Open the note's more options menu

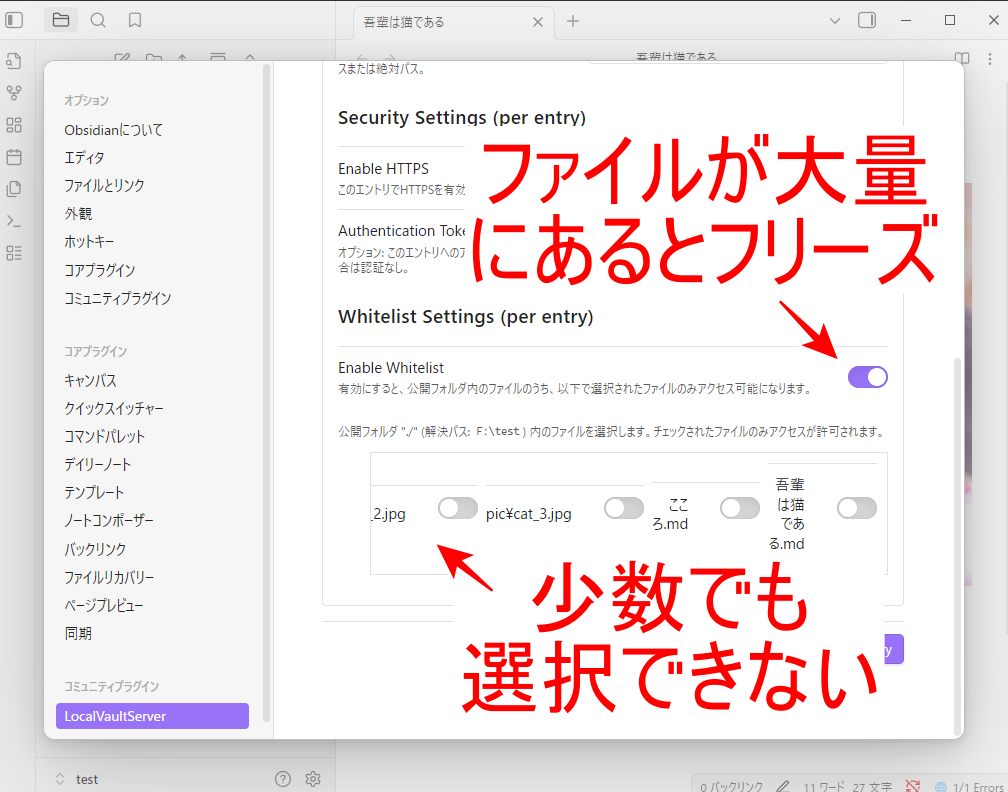(x=989, y=58)
